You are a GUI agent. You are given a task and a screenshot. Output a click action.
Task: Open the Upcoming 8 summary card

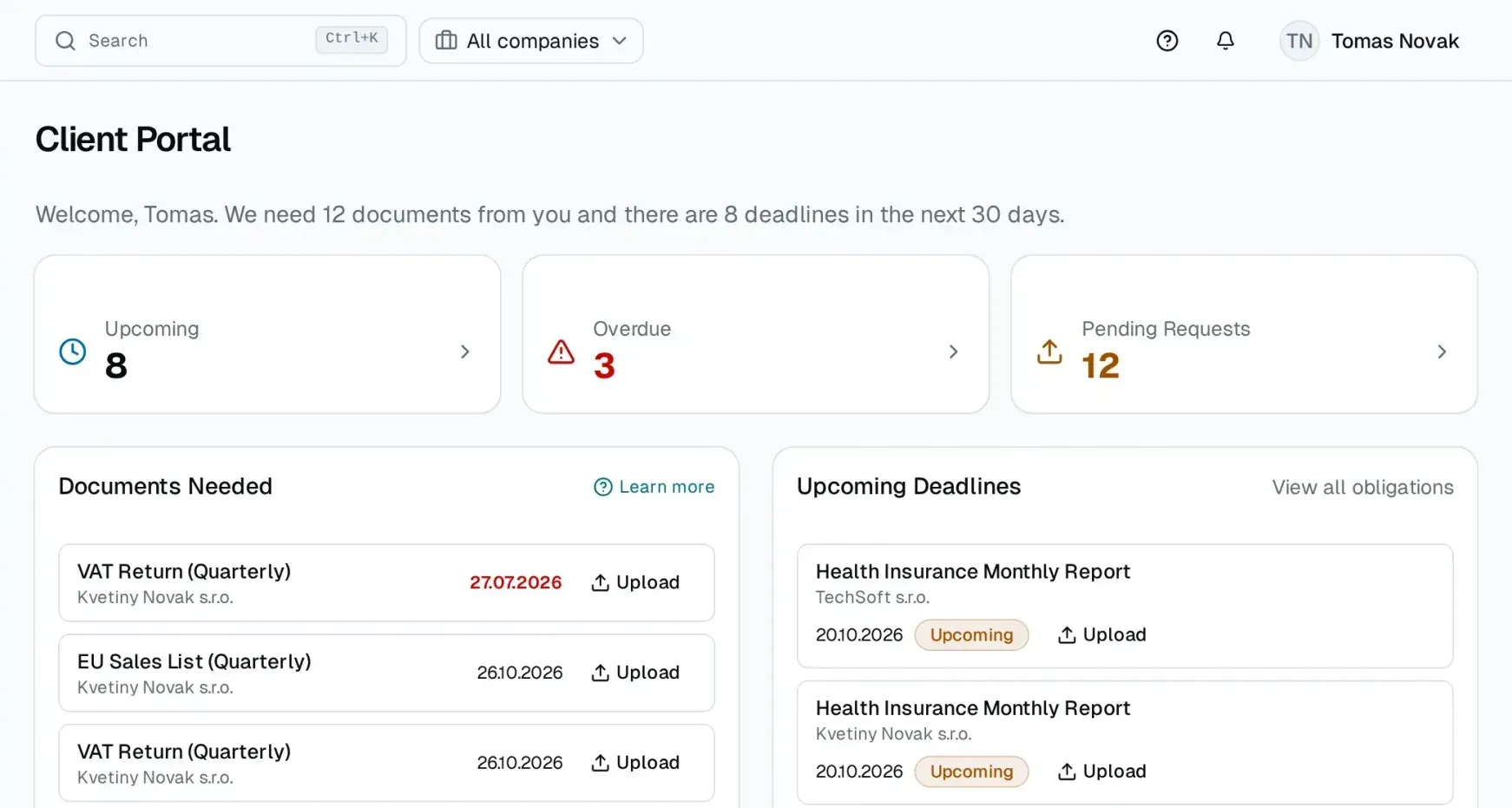coord(267,334)
